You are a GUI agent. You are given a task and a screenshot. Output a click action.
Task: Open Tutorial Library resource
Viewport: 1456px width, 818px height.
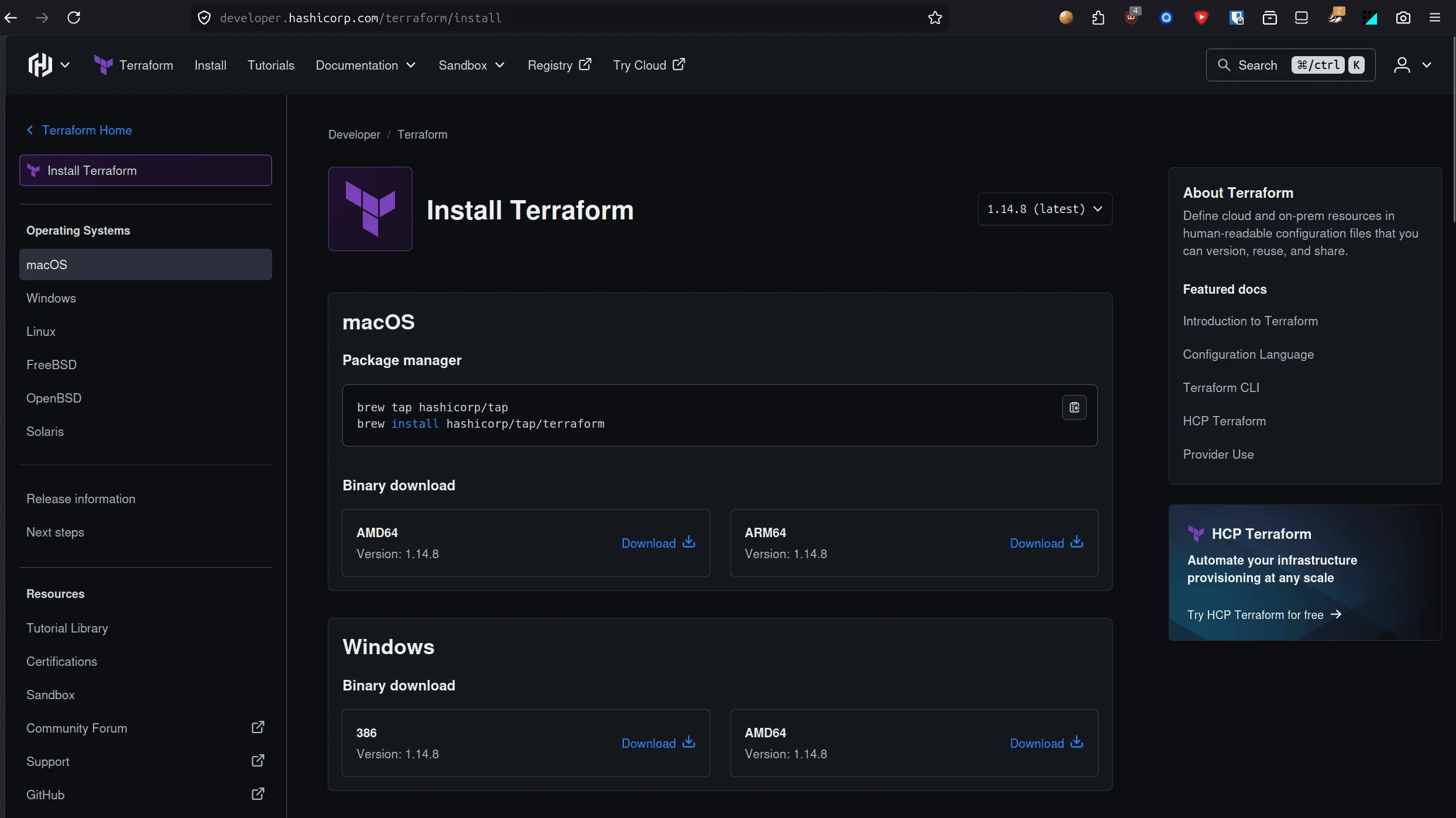[x=145, y=628]
